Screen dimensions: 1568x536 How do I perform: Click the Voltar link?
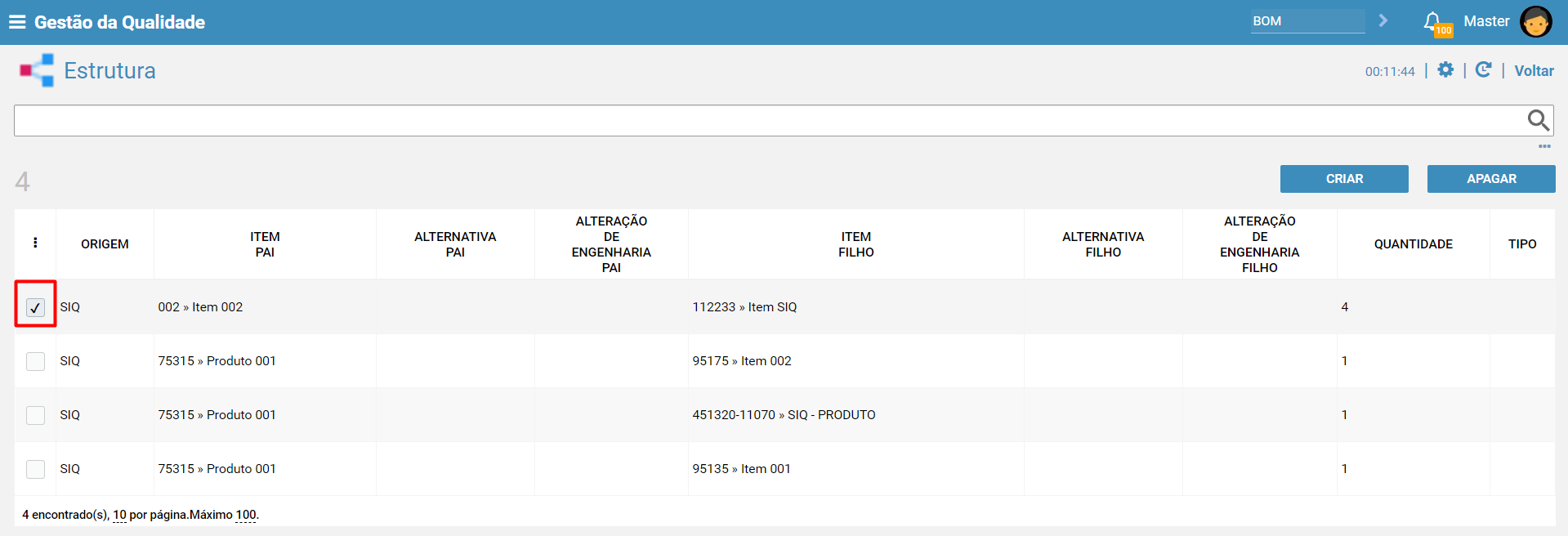tap(1534, 71)
